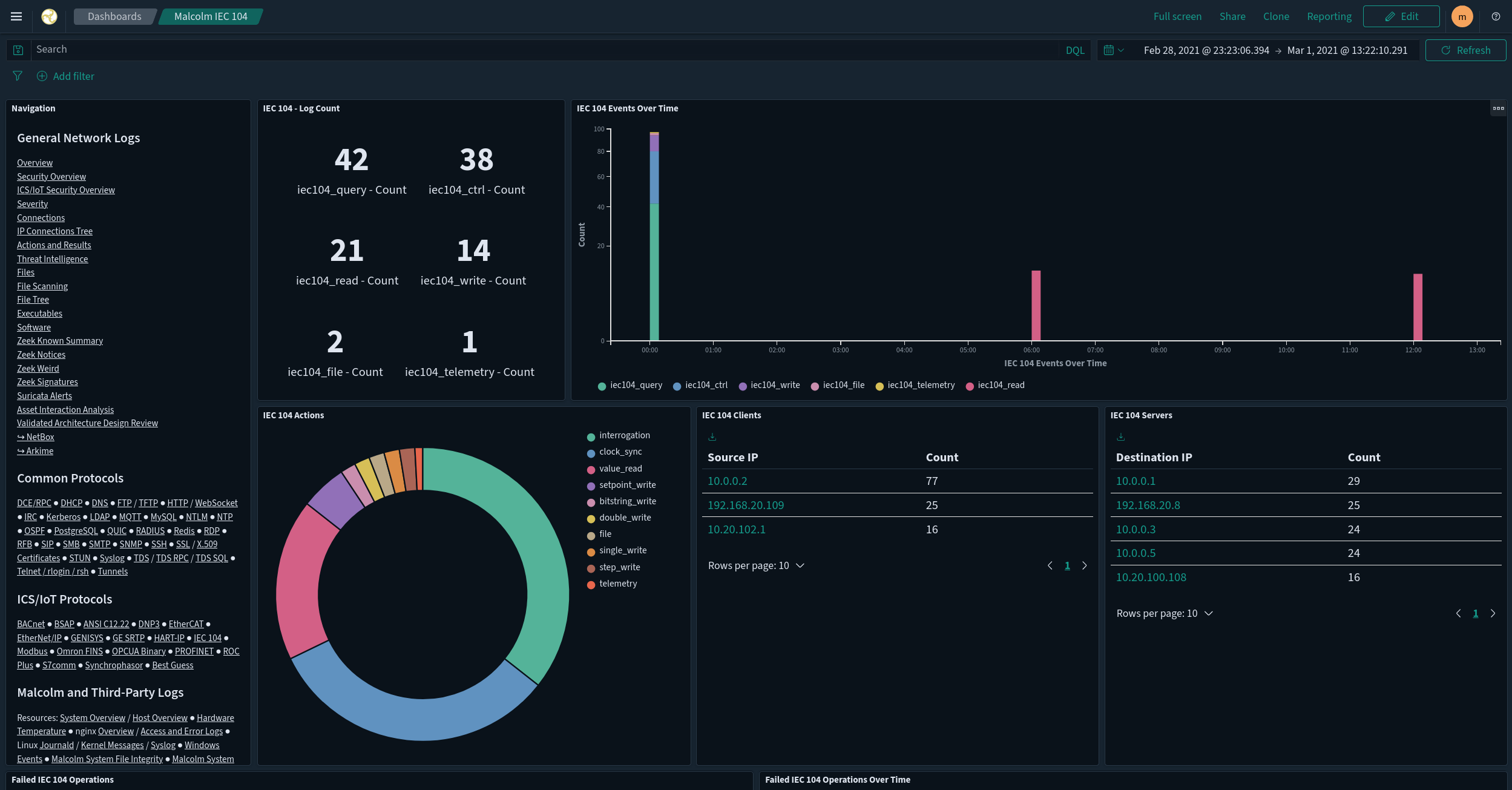Download the IEC 104 Servers table
This screenshot has width=1512, height=790.
[1121, 436]
